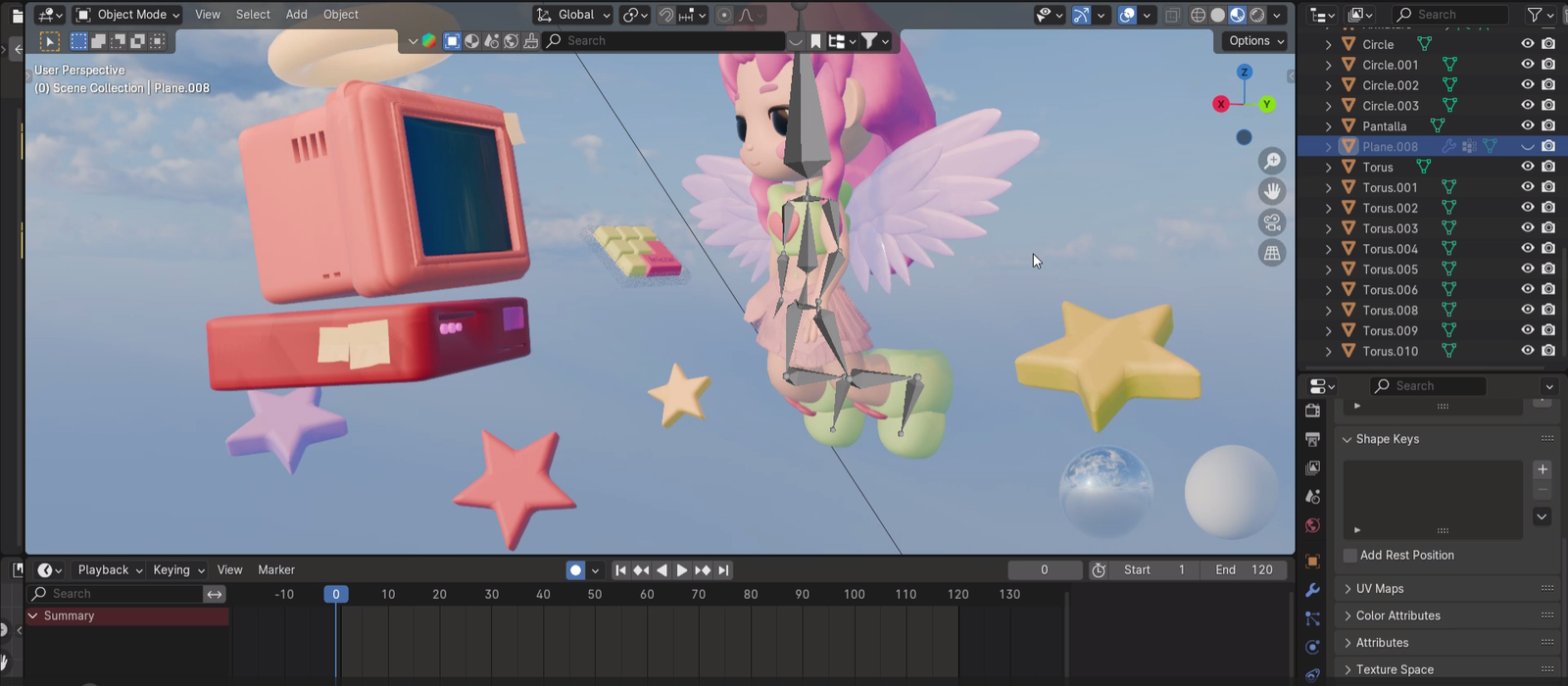Open the Global transform orientation dropdown
The image size is (1568, 686).
pyautogui.click(x=574, y=15)
